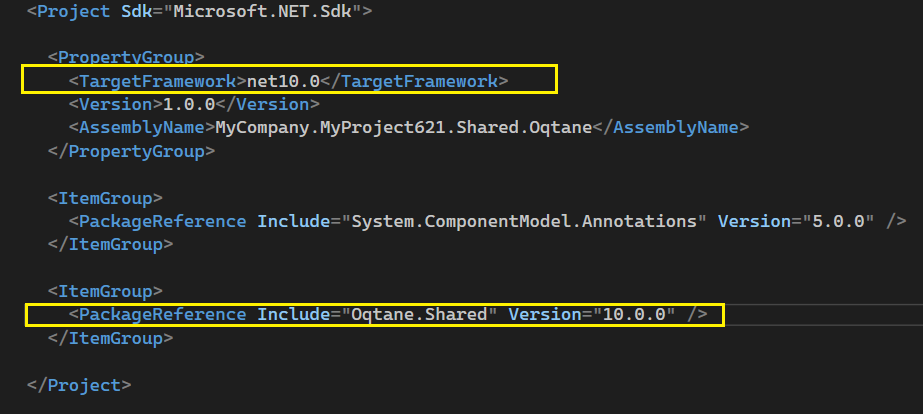Click the second opening ItemGroup tag
Viewport: 923px width, 414px height.
106,291
